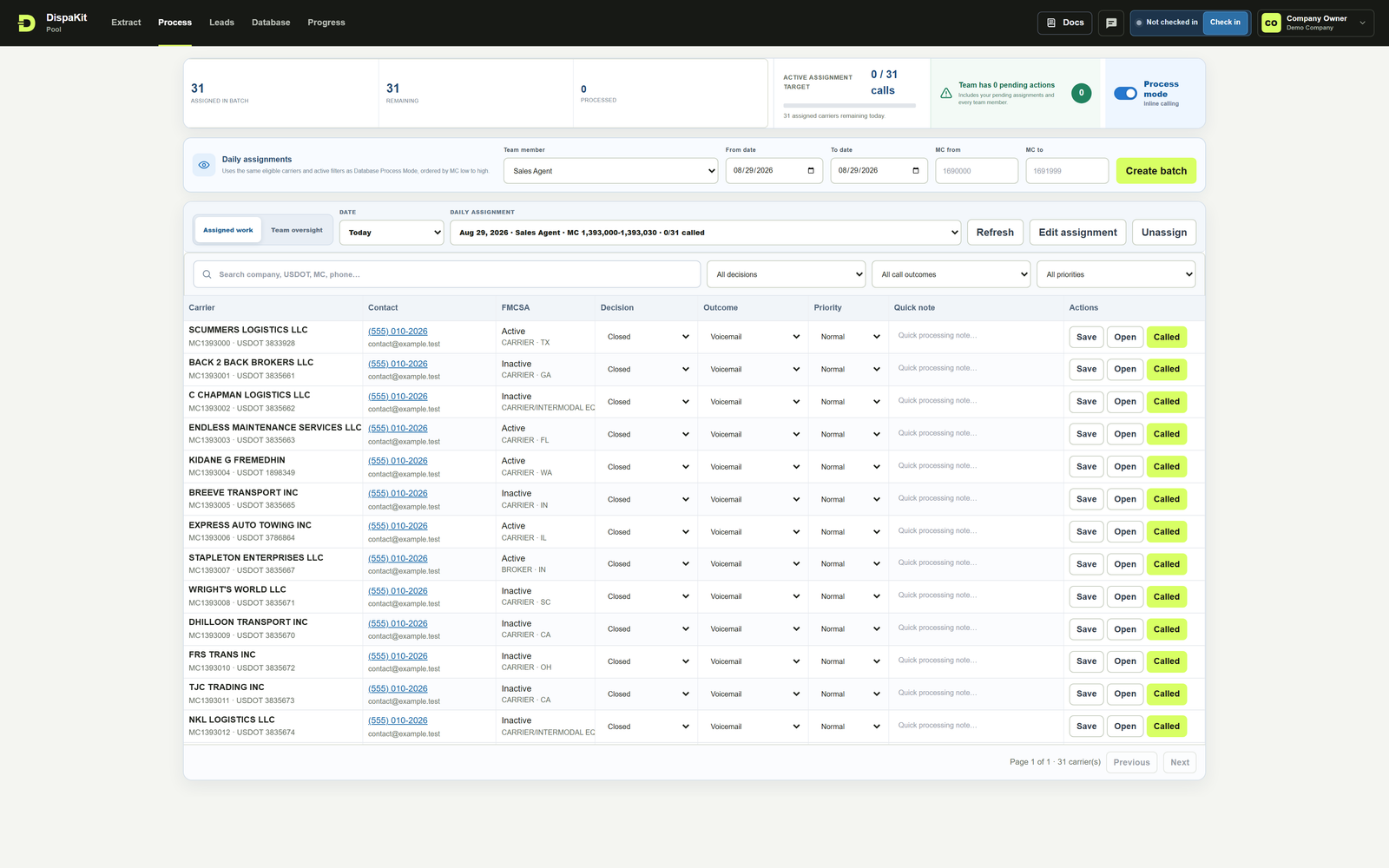Open the All call outcomes filter
Viewport: 1389px width, 868px height.
point(951,274)
